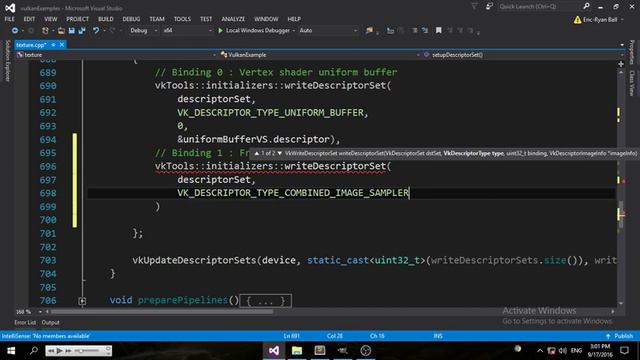
Task: Click the Save All toolbar icon
Action: pyautogui.click(x=82, y=31)
